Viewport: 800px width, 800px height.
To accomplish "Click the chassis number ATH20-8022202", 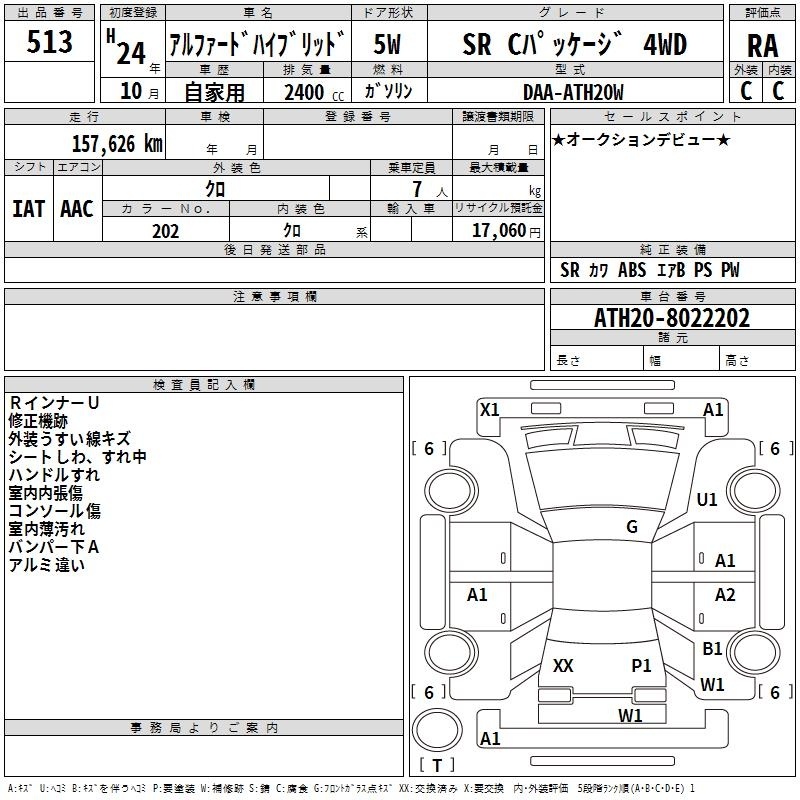I will tap(672, 318).
